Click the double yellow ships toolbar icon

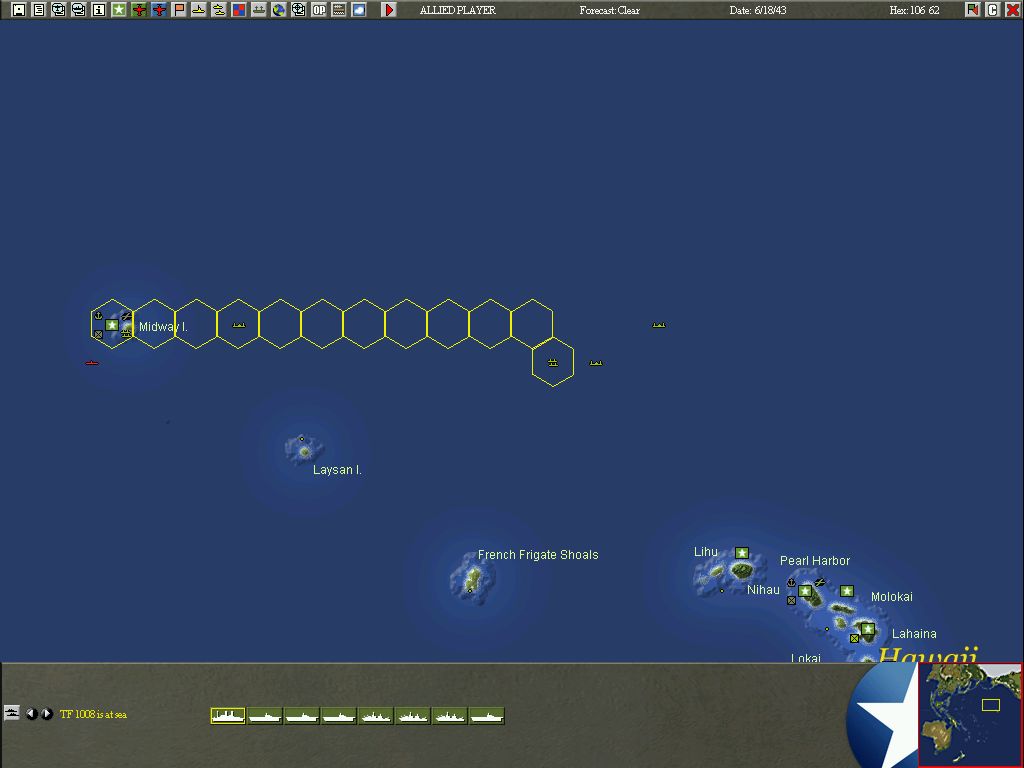tap(219, 10)
